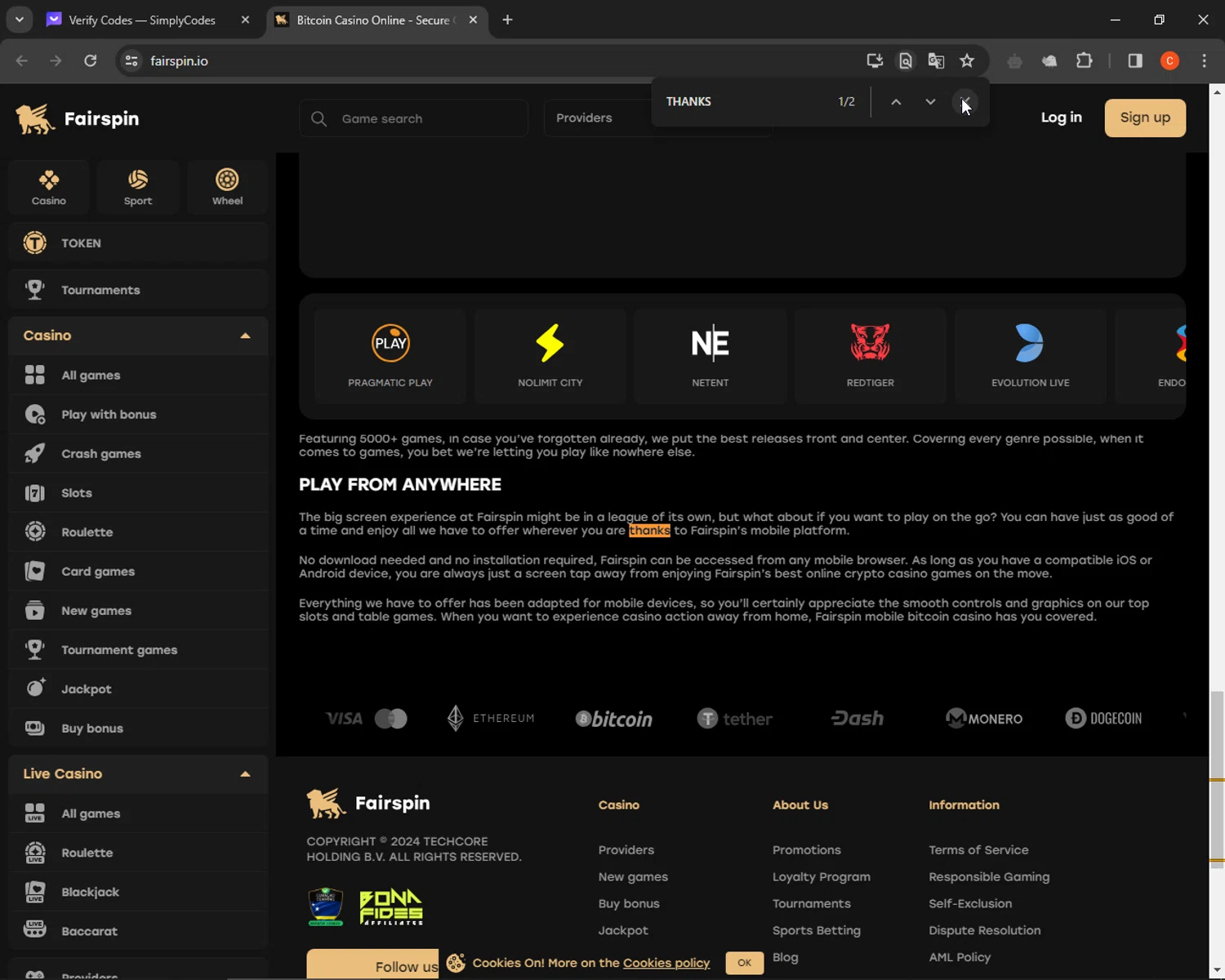The width and height of the screenshot is (1225, 980).
Task: Open Roulette under Casino
Action: pyautogui.click(x=138, y=532)
